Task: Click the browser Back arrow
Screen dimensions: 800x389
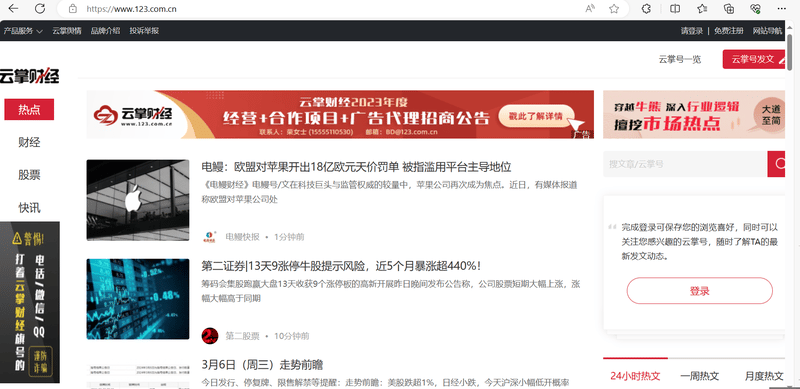Action: tap(14, 9)
